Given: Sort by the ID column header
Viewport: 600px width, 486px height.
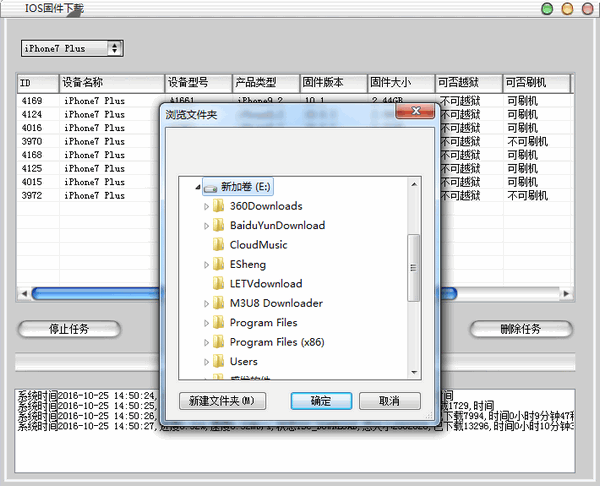Looking at the screenshot, I should 38,83.
